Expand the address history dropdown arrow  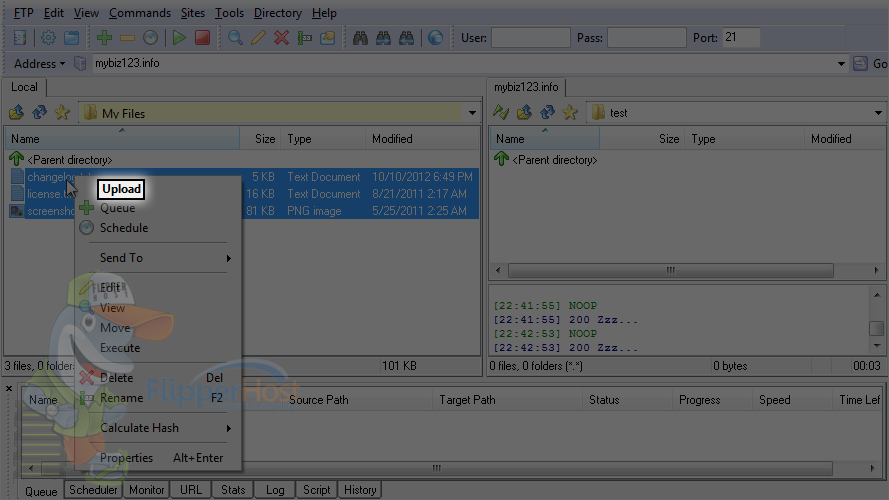point(841,63)
